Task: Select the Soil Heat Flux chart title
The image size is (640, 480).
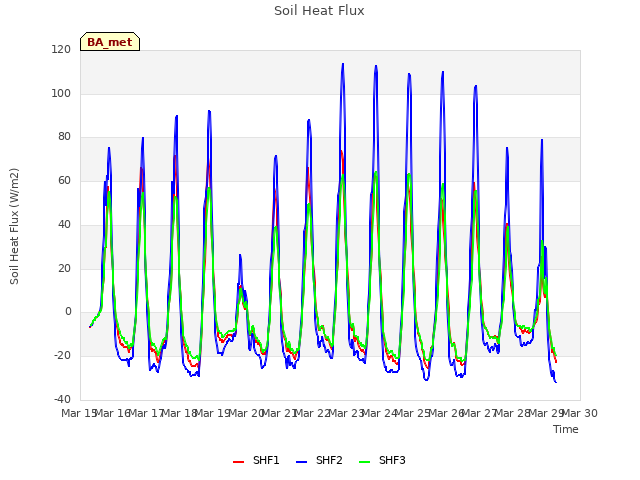Action: [319, 11]
